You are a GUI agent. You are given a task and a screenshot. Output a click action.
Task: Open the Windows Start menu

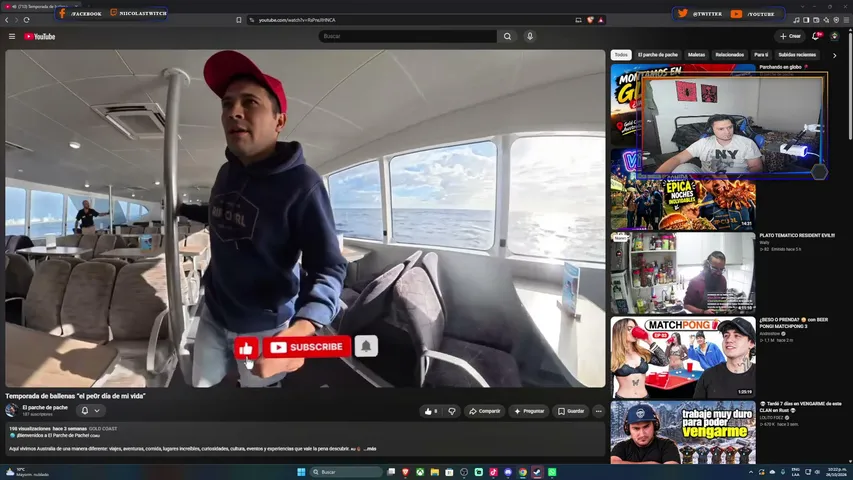301,472
